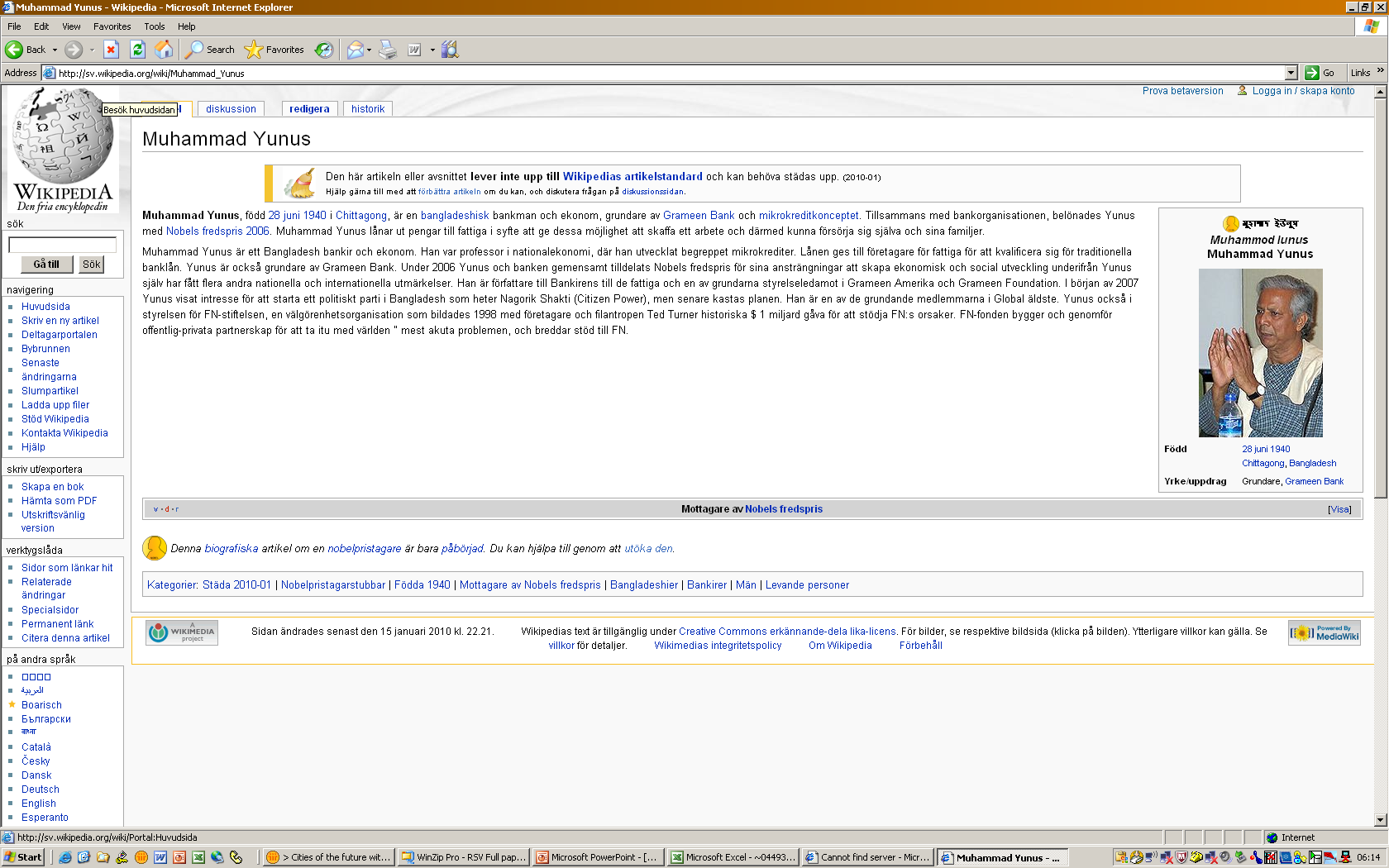Open the Edit menu
1389x868 pixels.
(x=41, y=26)
